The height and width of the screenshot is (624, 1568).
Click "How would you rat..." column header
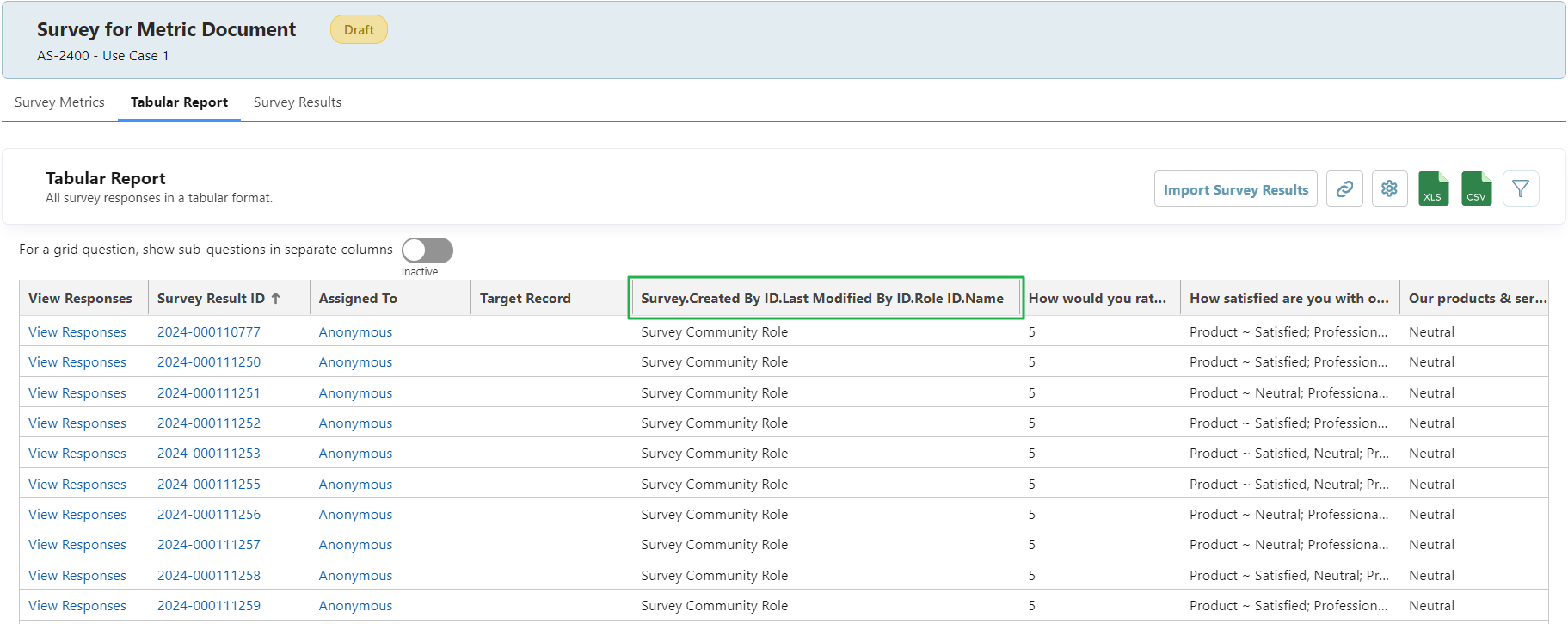(1097, 299)
